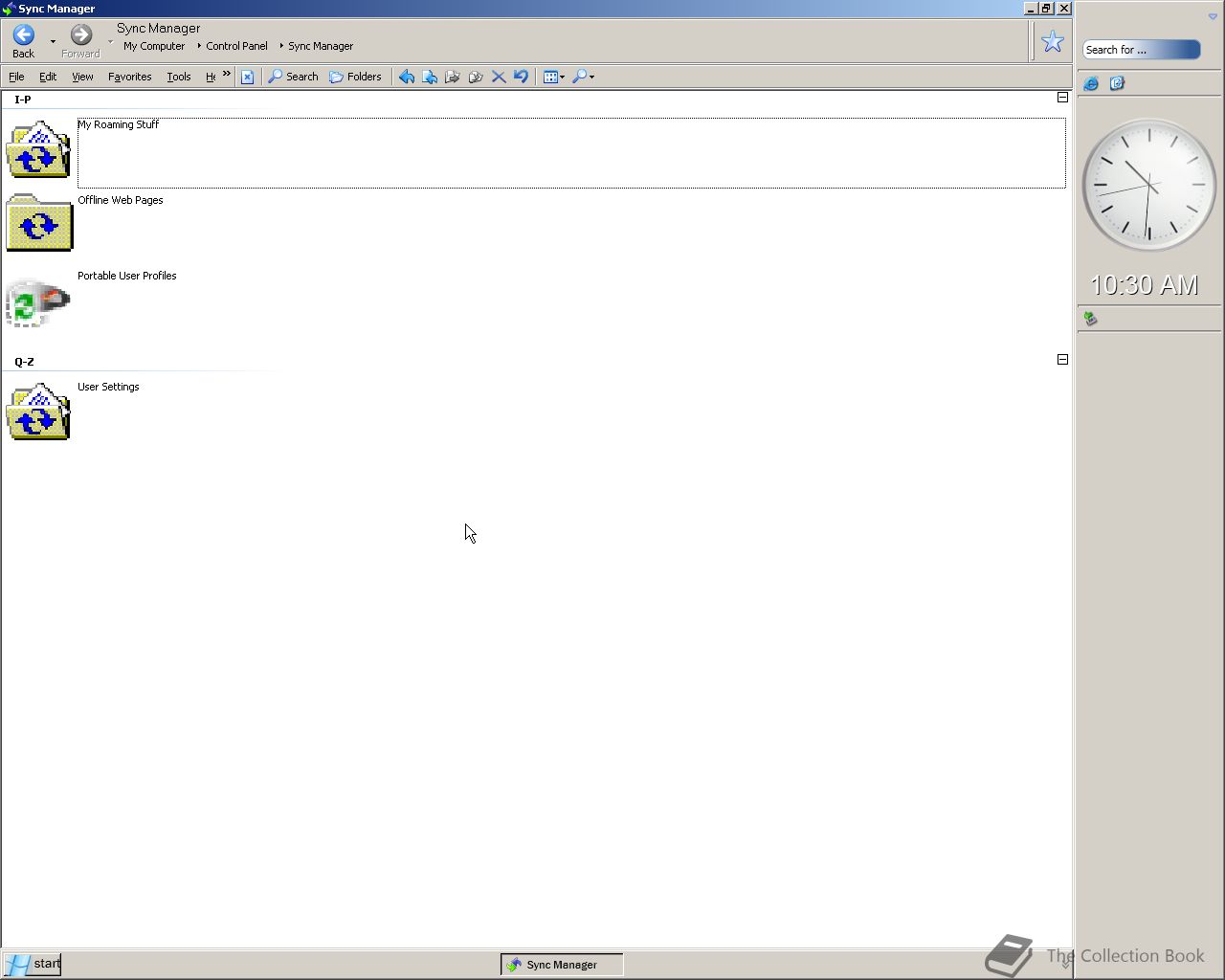Click the second sidebar quick-launch icon
Image resolution: width=1225 pixels, height=980 pixels.
point(1116,84)
